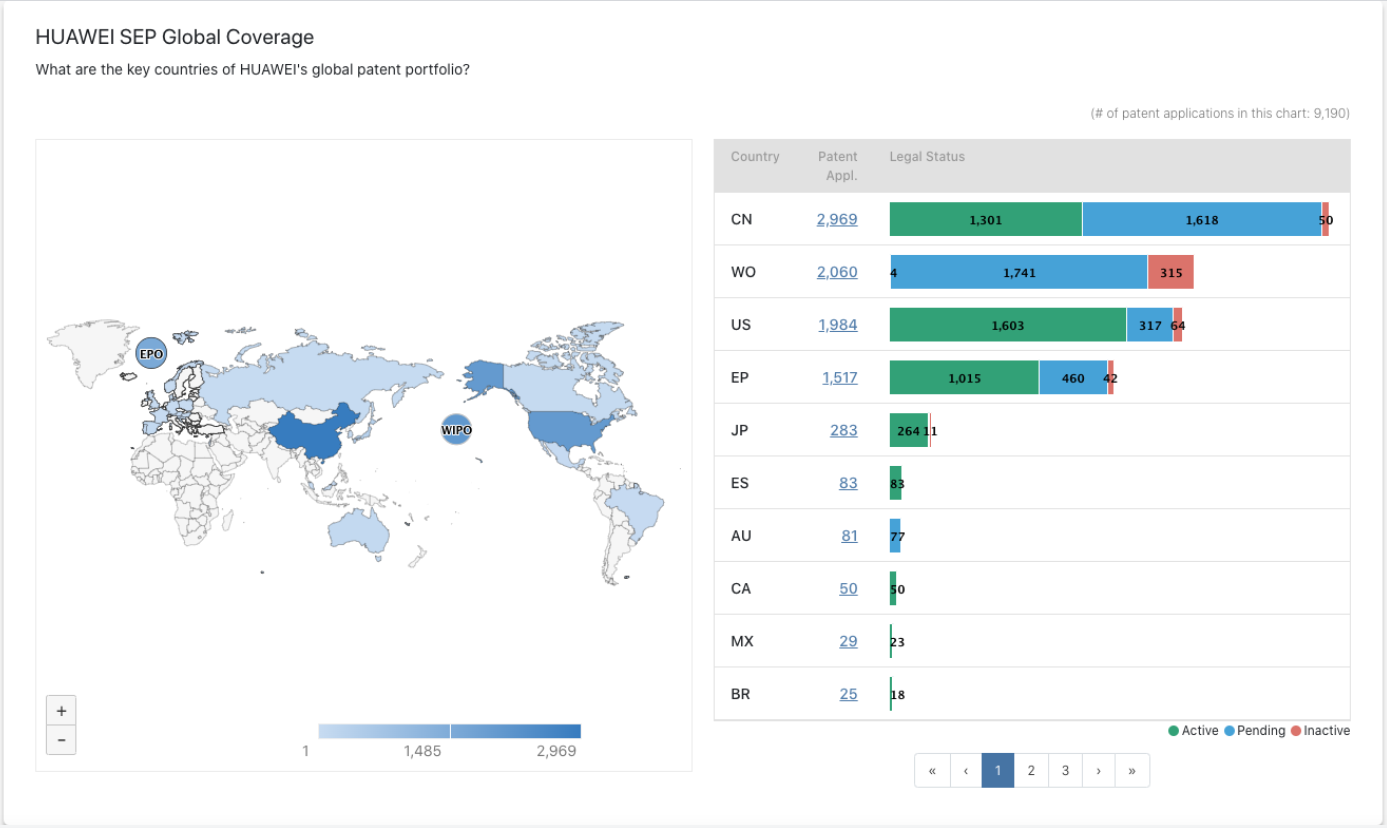Open BR patent applications link 25
This screenshot has width=1387, height=828.
click(x=849, y=694)
